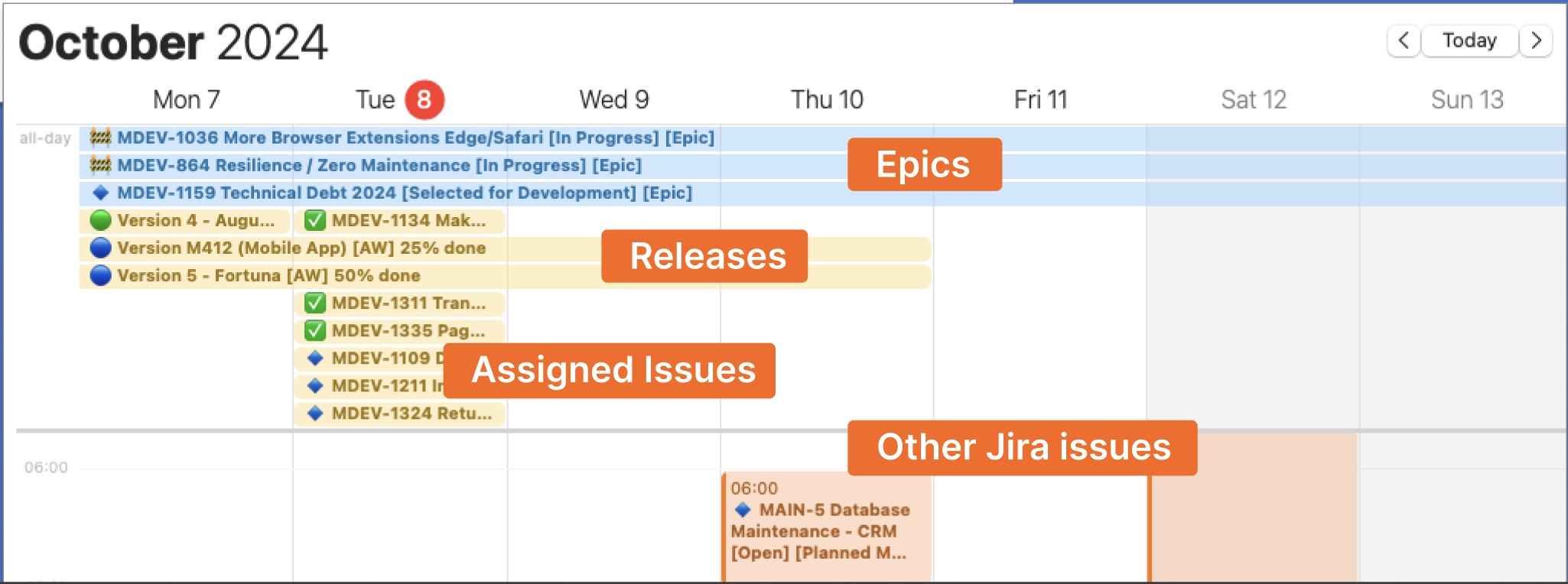
Task: Click the construction icon beside MDEV-864 epic
Action: (100, 165)
